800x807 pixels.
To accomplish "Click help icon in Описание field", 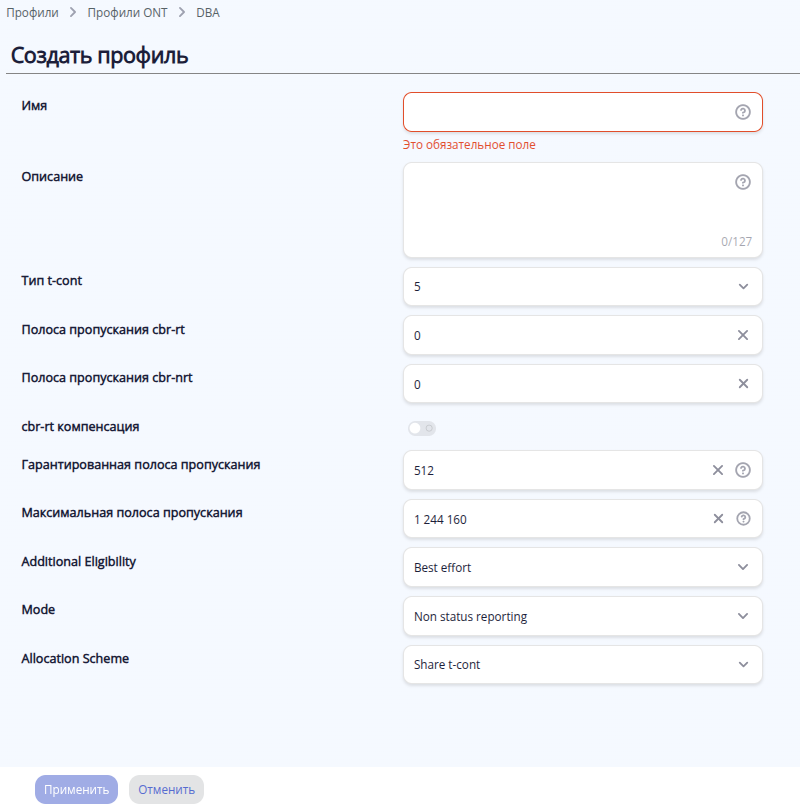I will [743, 182].
